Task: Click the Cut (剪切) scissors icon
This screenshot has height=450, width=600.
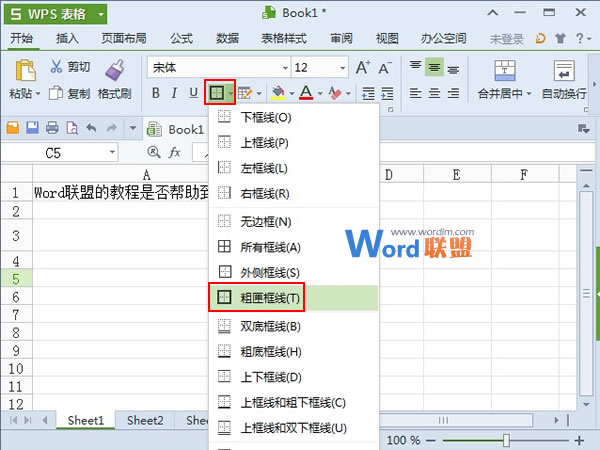Action: (x=56, y=67)
